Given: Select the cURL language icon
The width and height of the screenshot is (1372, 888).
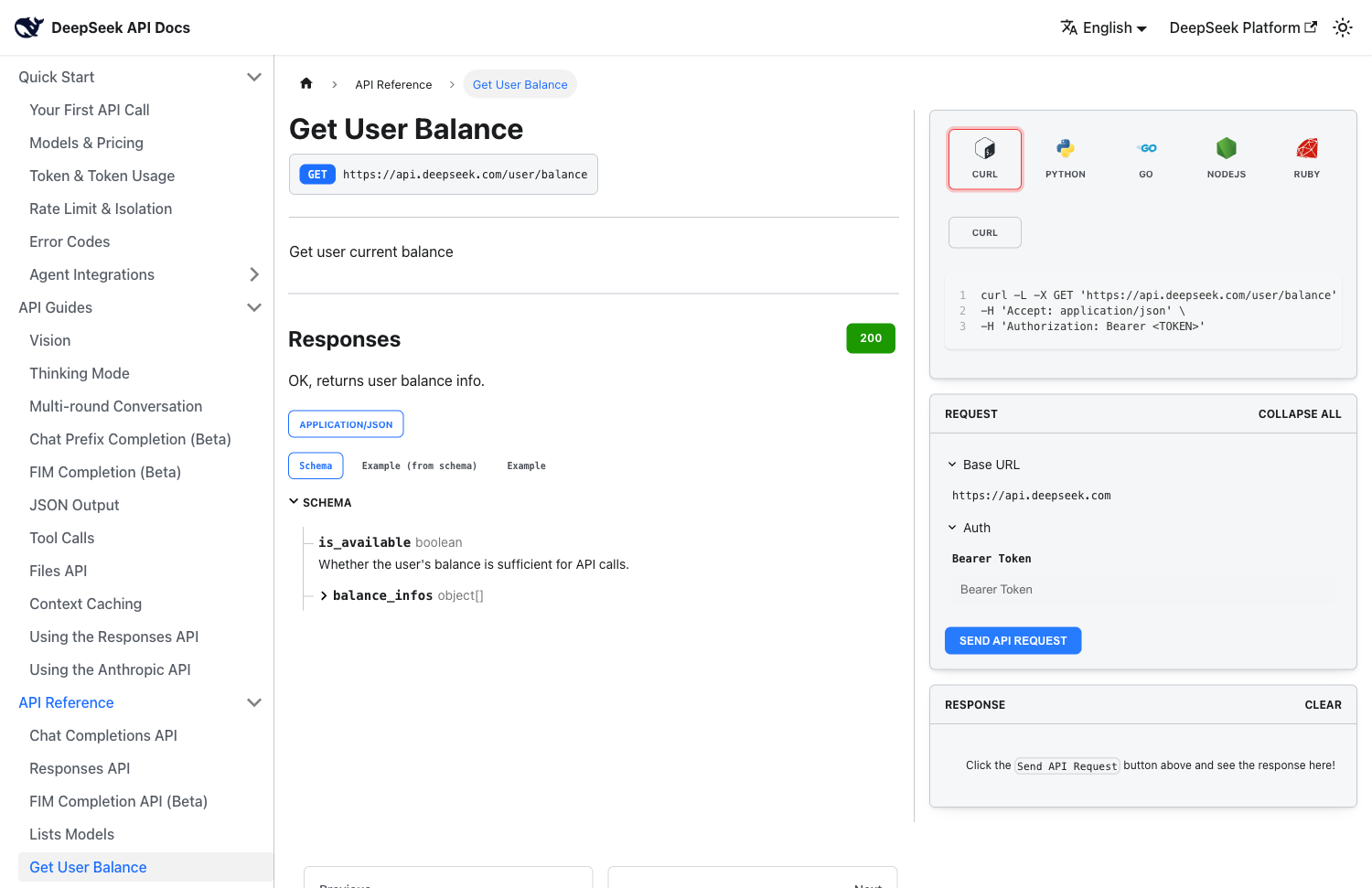Looking at the screenshot, I should click(985, 159).
